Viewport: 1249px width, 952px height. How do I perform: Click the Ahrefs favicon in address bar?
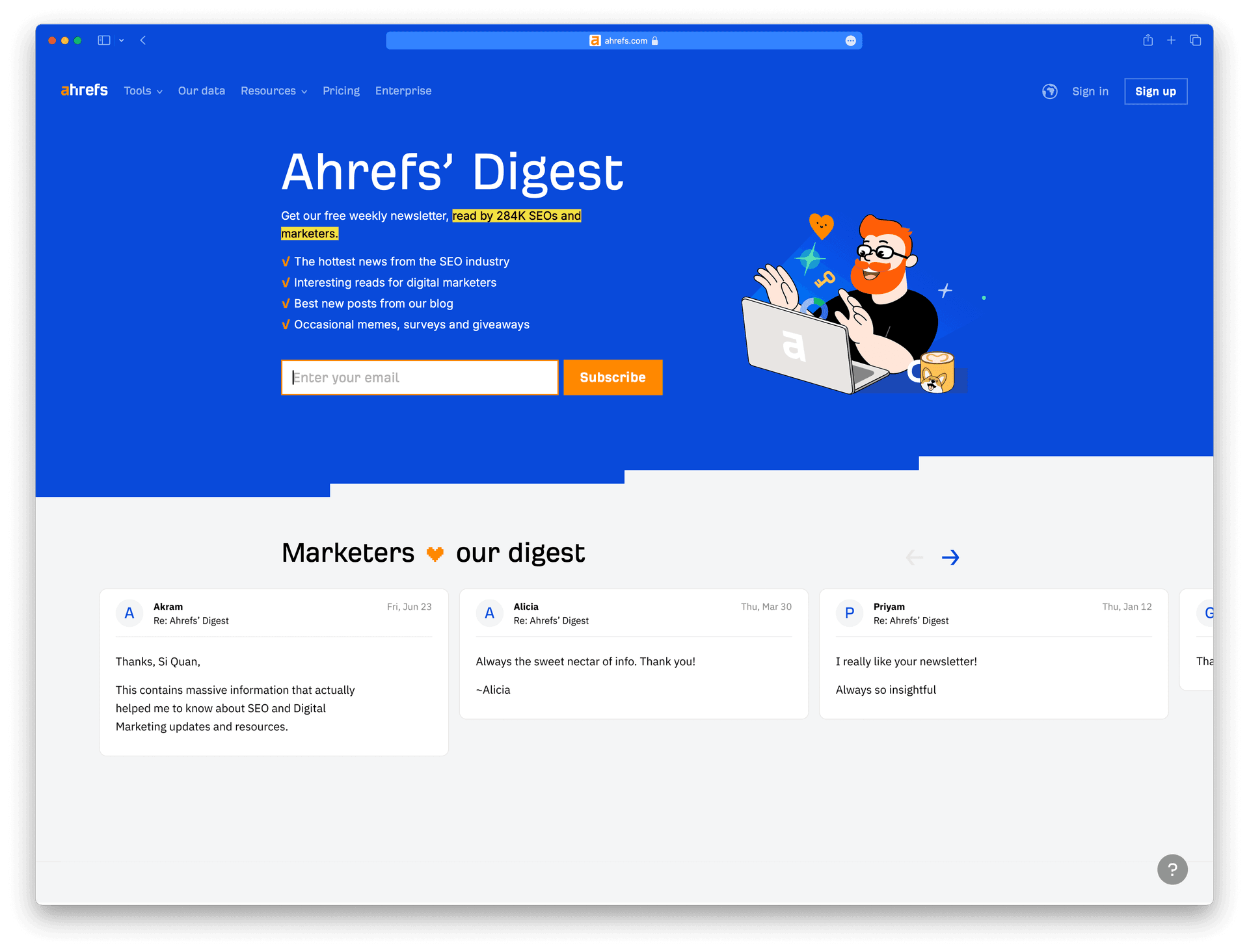[595, 40]
